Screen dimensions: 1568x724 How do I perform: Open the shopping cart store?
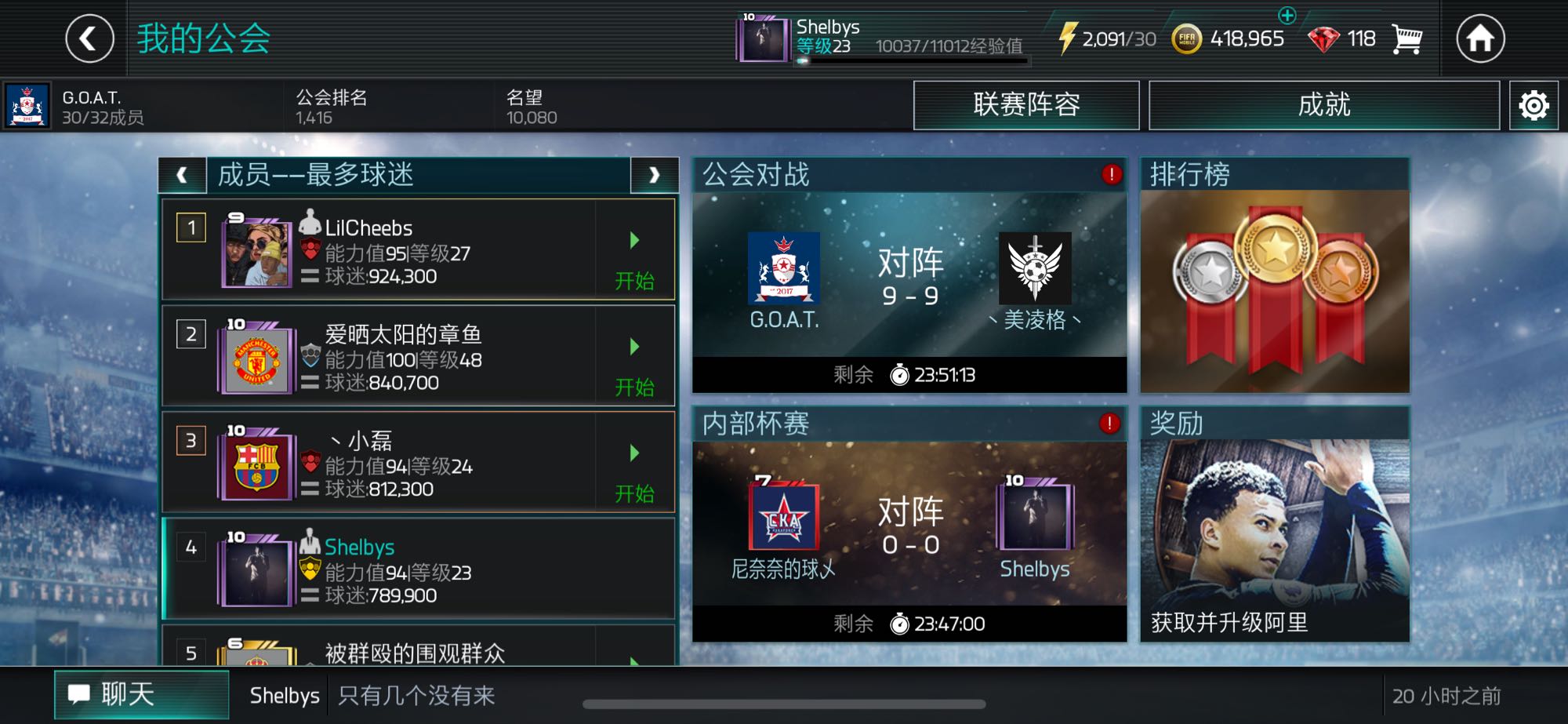(1406, 38)
